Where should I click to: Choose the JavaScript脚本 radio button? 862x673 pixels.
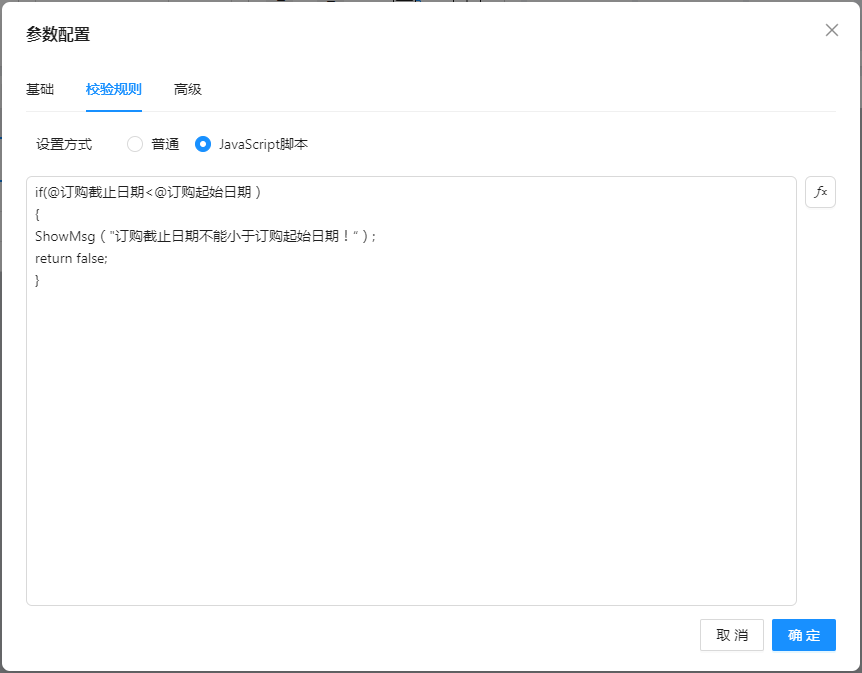click(x=203, y=144)
